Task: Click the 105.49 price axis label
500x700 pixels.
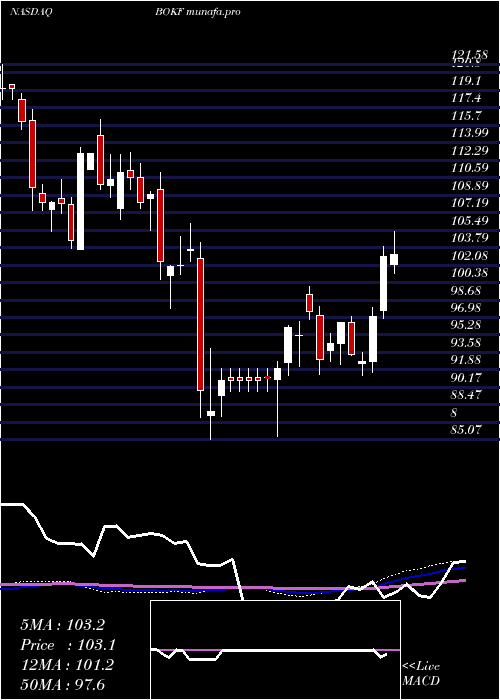Action: pyautogui.click(x=470, y=221)
